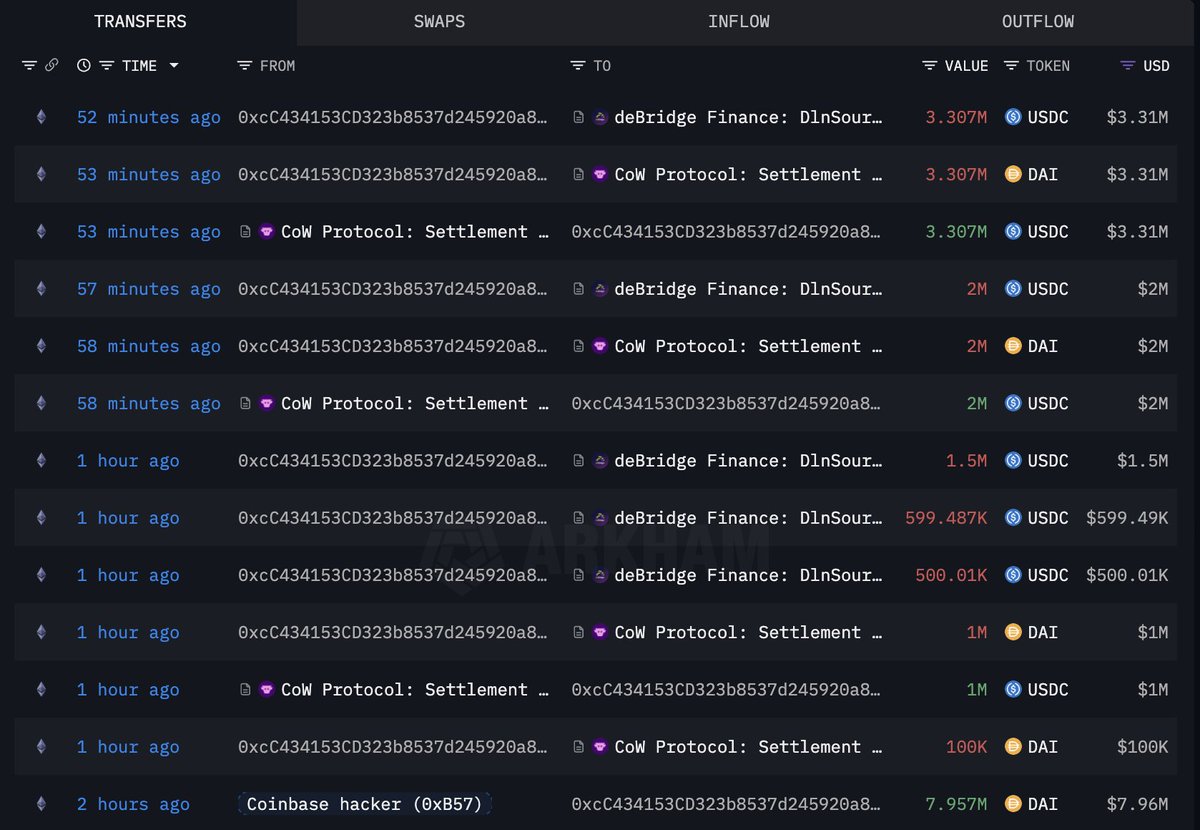1200x830 pixels.
Task: Click the $599.49K USD amount
Action: [1127, 518]
